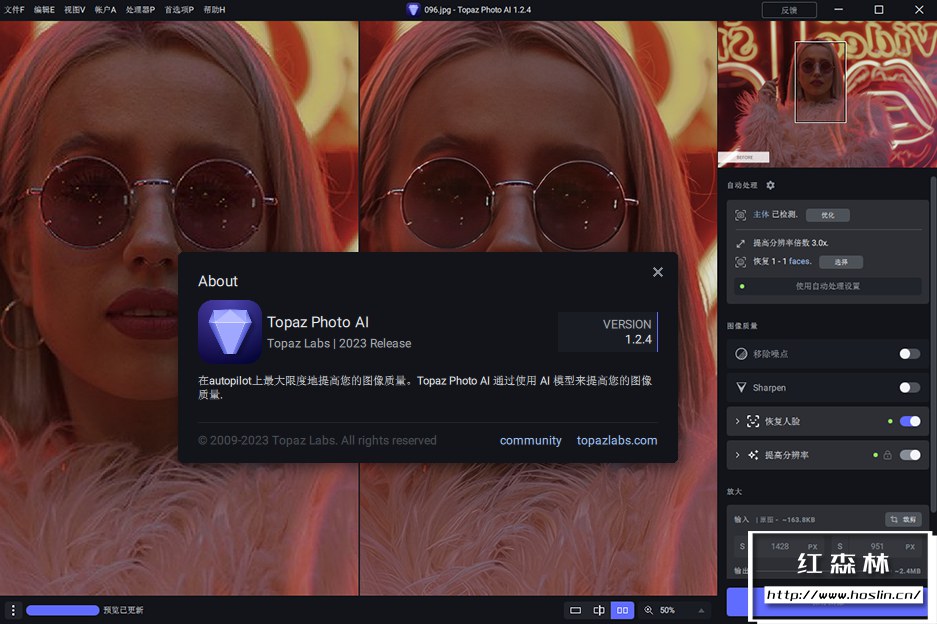This screenshot has height=624, width=937.
Task: Open the 文件F menu
Action: pos(14,10)
